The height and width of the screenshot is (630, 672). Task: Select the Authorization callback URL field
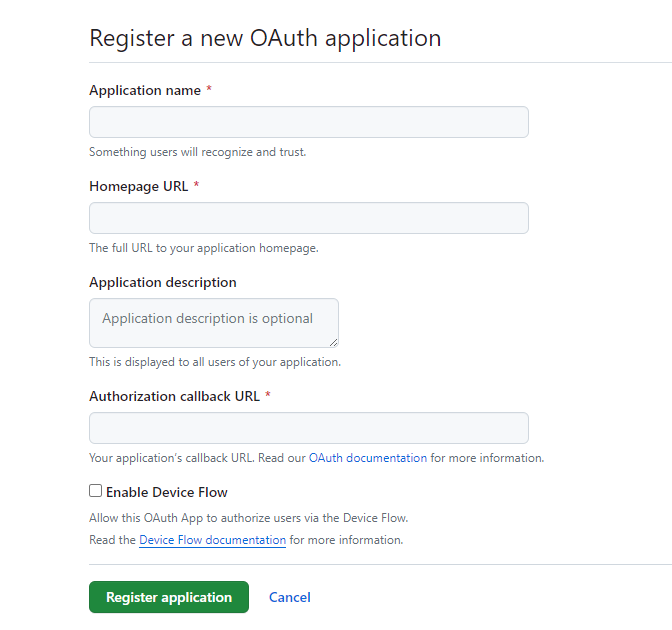tap(308, 428)
